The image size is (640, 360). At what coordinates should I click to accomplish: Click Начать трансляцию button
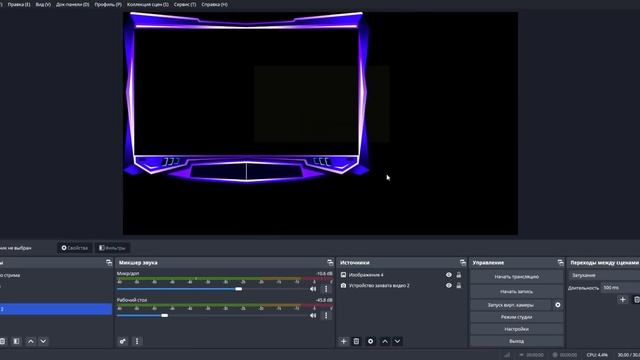(x=517, y=277)
